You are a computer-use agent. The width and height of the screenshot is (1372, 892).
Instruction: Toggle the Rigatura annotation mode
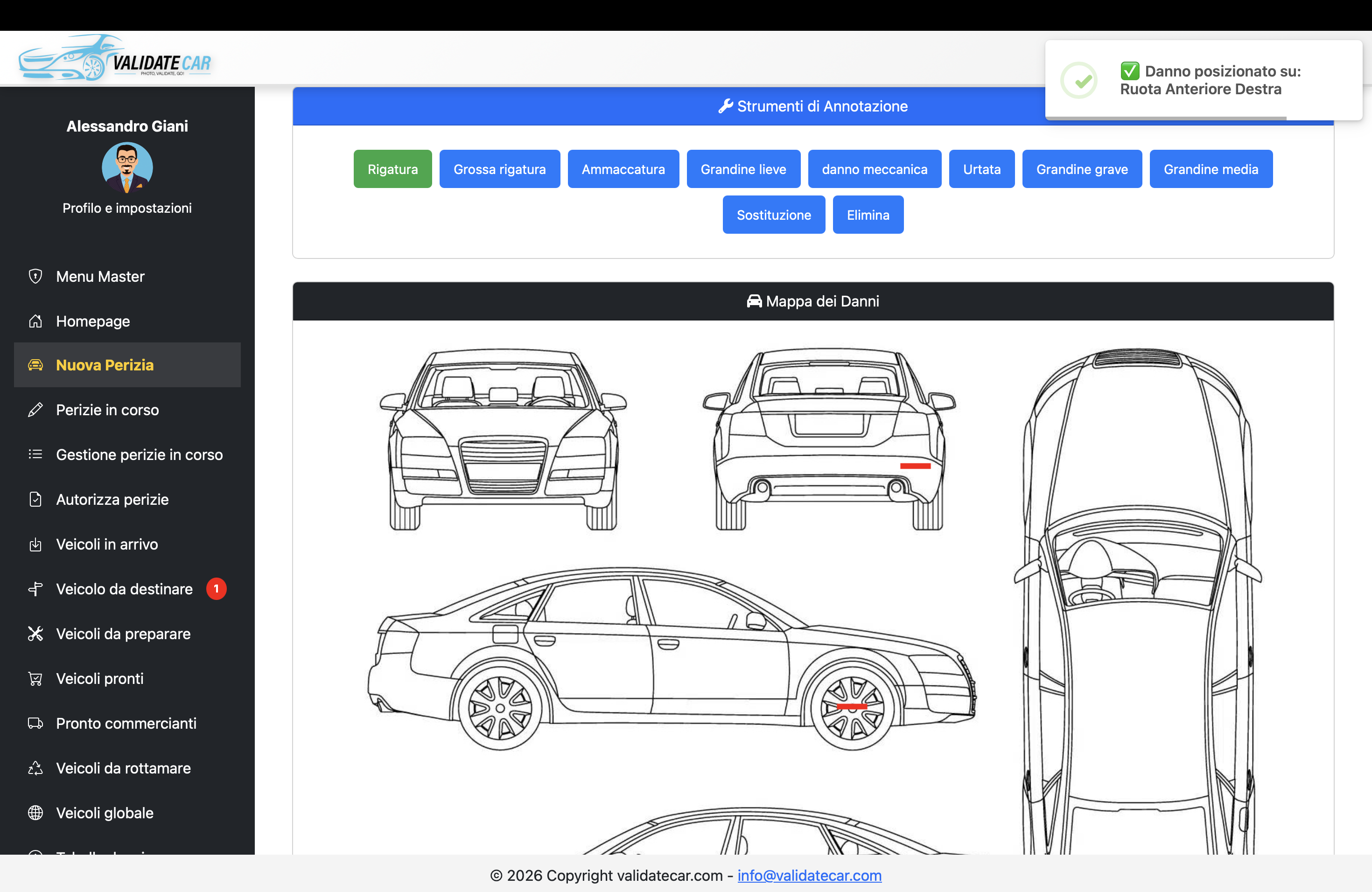pyautogui.click(x=392, y=169)
